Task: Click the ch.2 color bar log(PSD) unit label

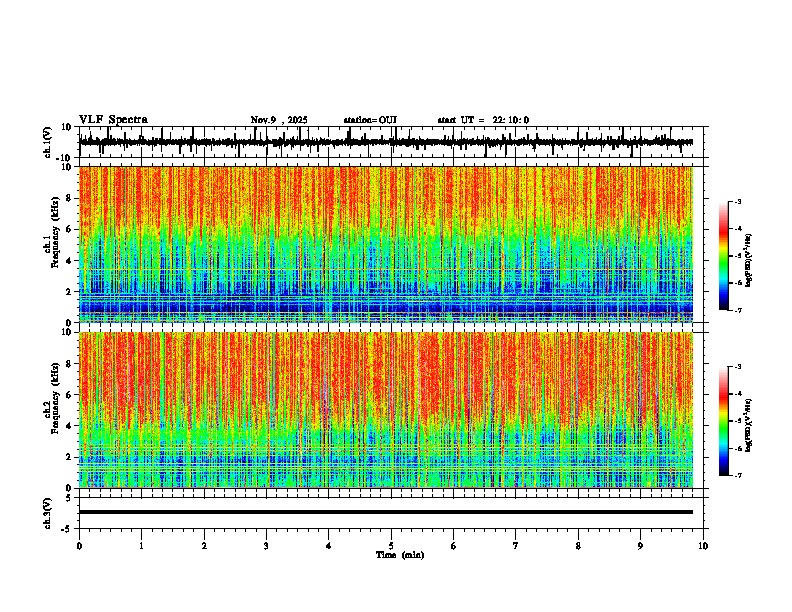Action: pos(749,426)
